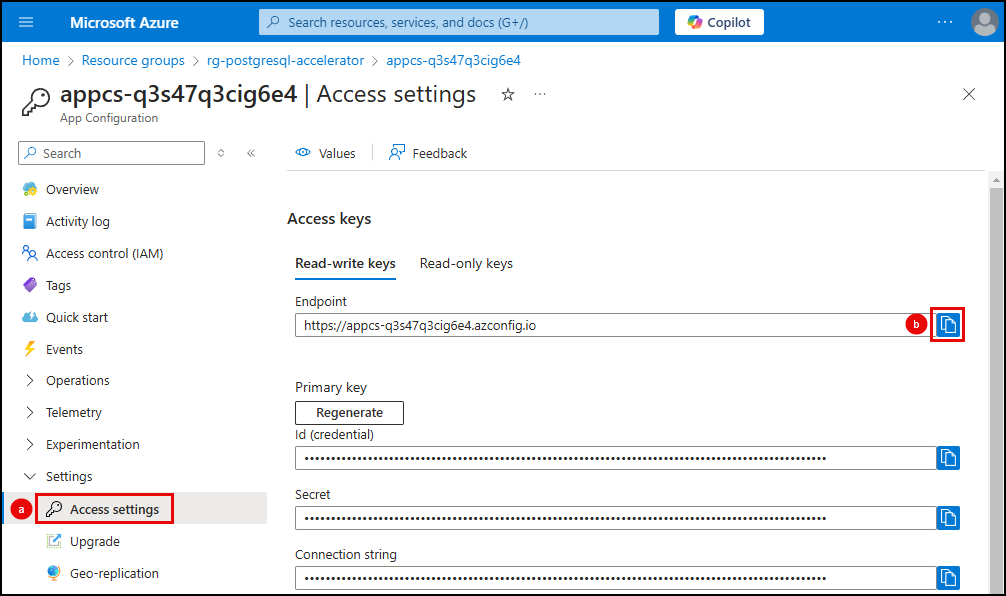Open the user account avatar
This screenshot has width=1006, height=596.
(x=984, y=22)
